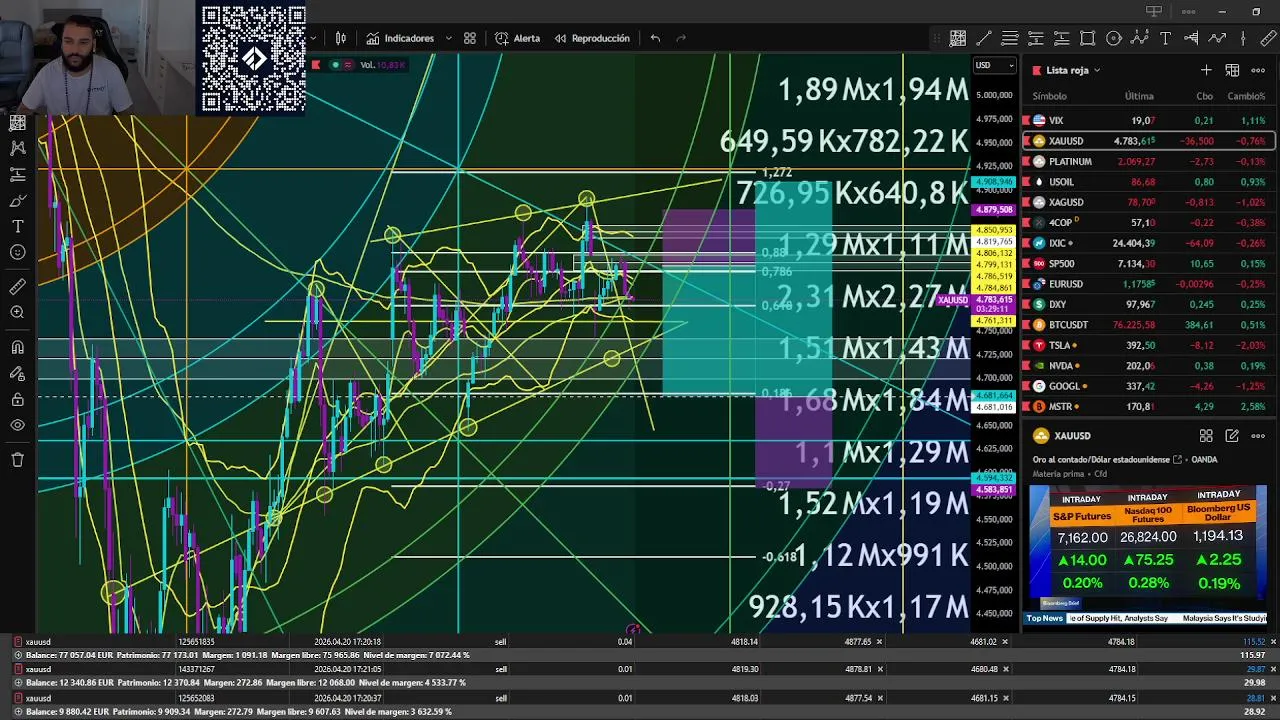Viewport: 1280px width, 720px height.
Task: Select NVDA in the watchlist
Action: point(1149,366)
